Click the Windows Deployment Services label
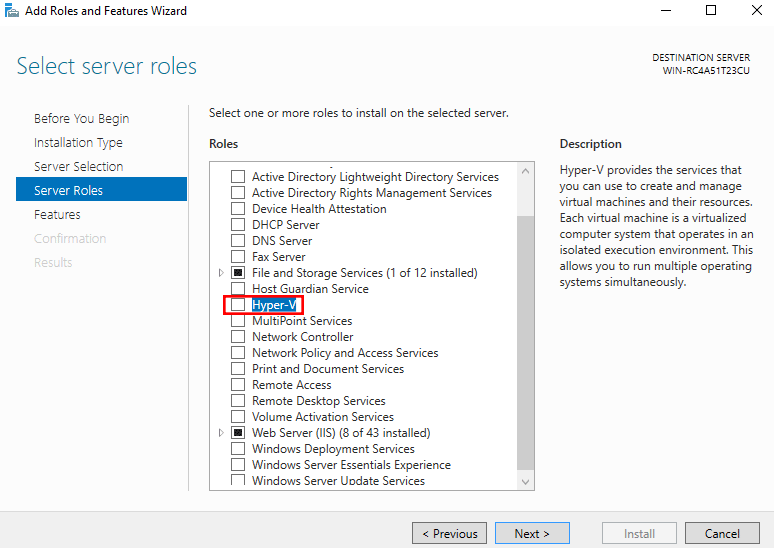 (333, 449)
